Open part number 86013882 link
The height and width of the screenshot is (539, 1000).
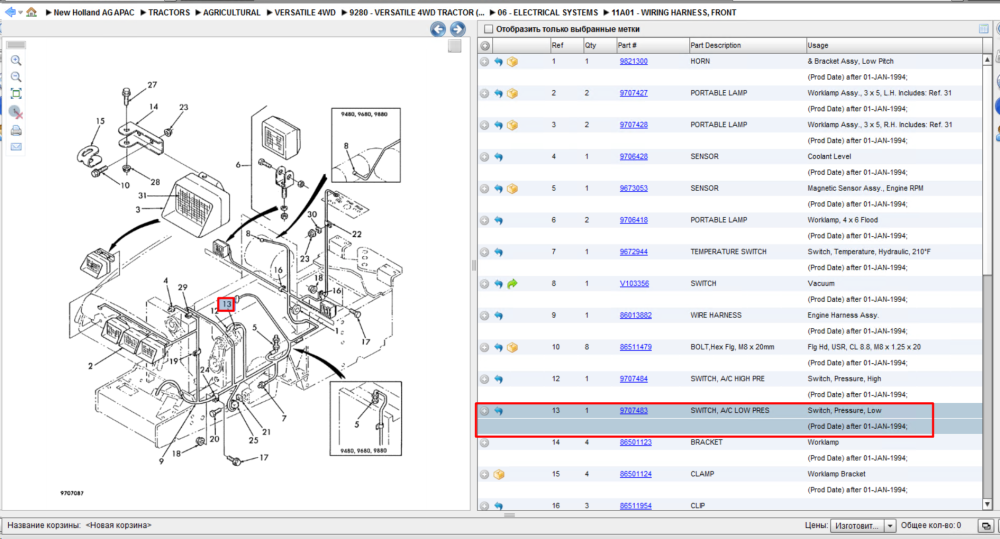(635, 315)
